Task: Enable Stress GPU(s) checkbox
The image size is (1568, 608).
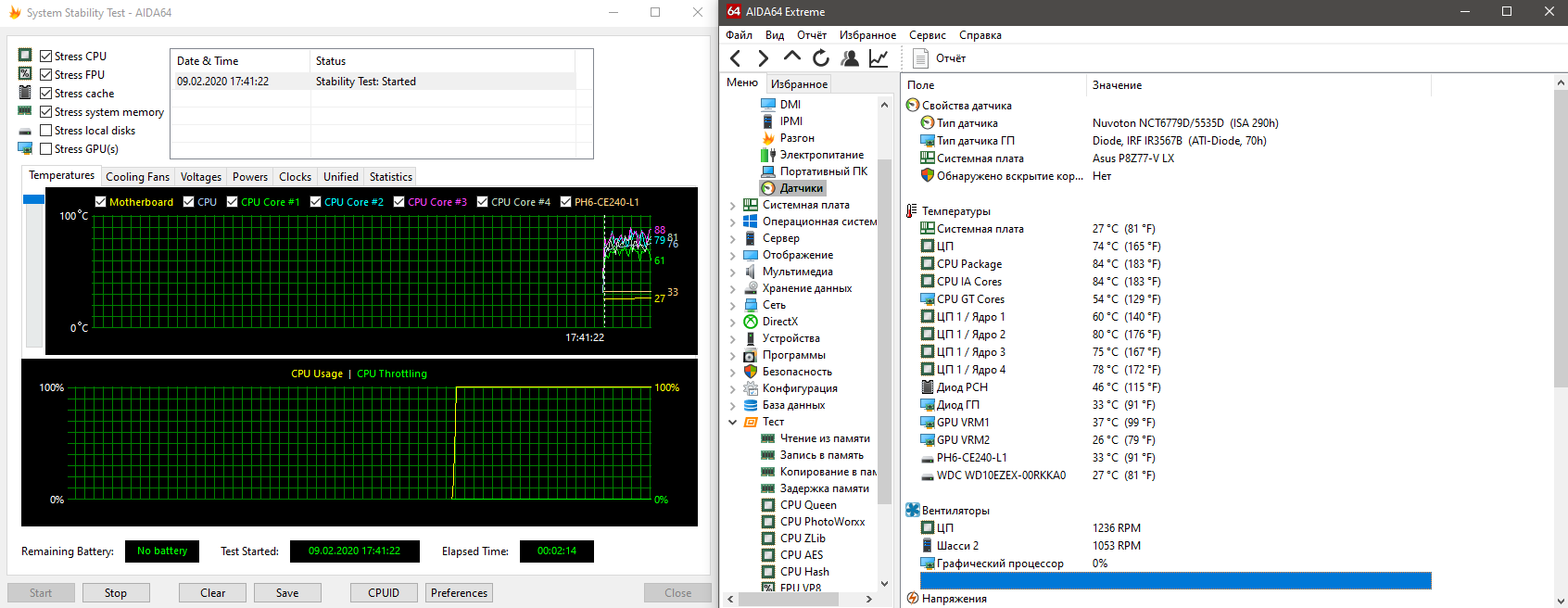Action: pos(45,149)
